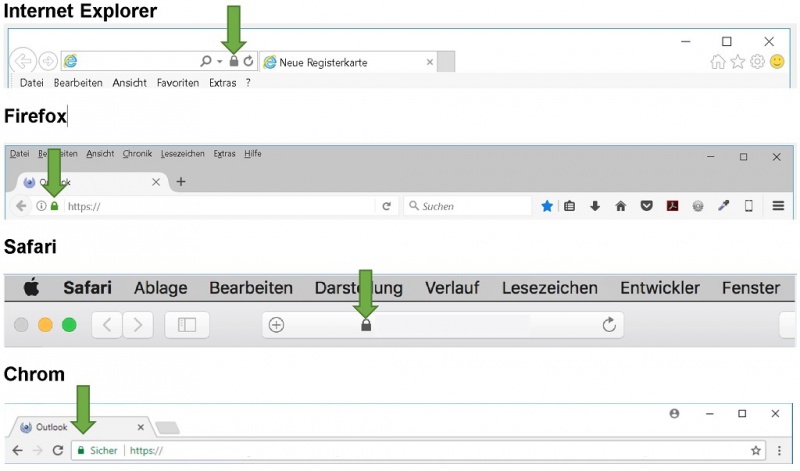Select the Neue Registerkarte tab
The width and height of the screenshot is (800, 471).
(348, 62)
